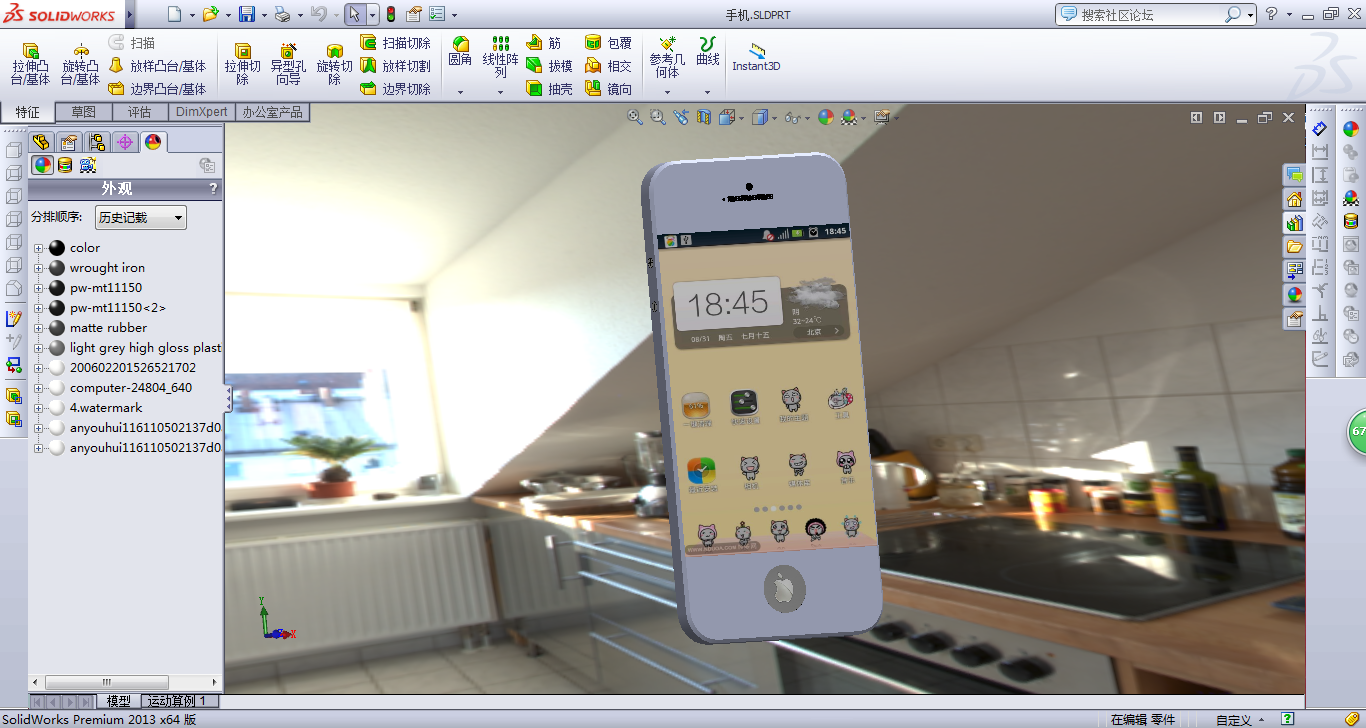Click the View Scene, Lights, Cameras icon

88,165
